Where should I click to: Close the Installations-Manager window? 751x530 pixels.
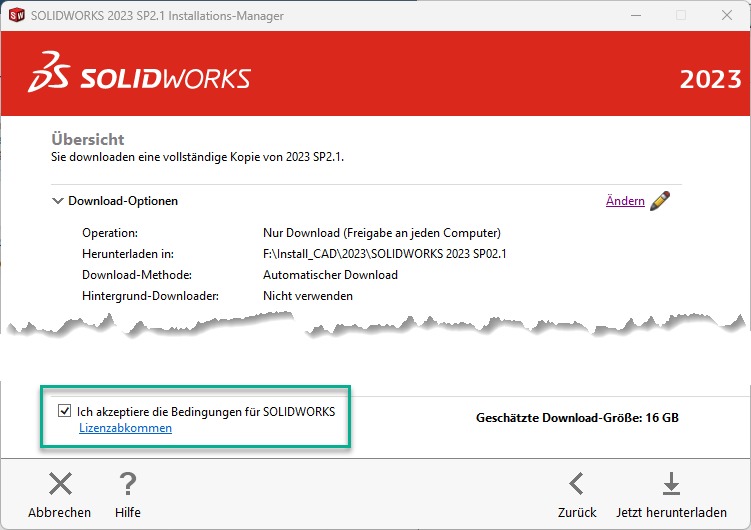[727, 15]
